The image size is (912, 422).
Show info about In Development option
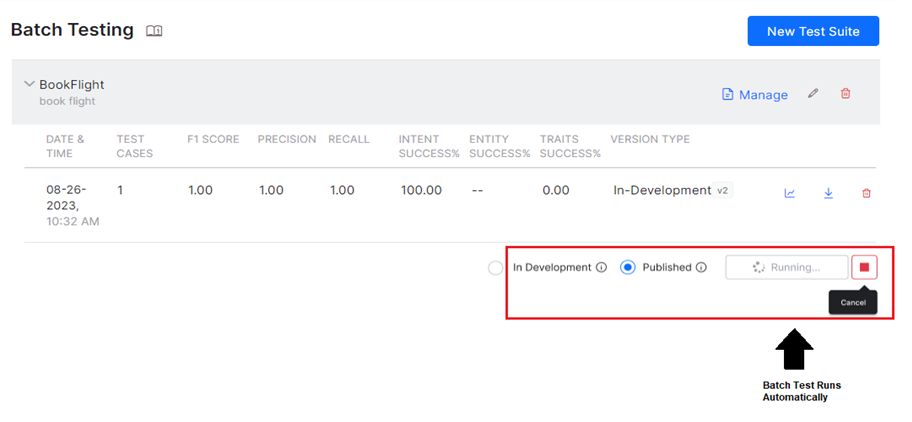click(x=602, y=267)
